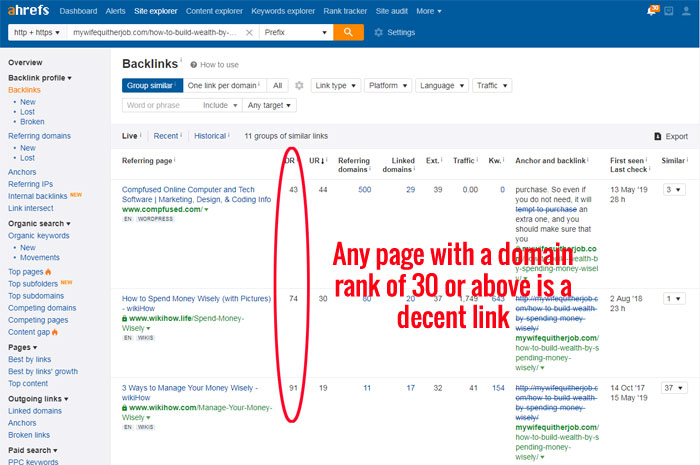
Task: Select Group similar mode
Action: coord(152,85)
